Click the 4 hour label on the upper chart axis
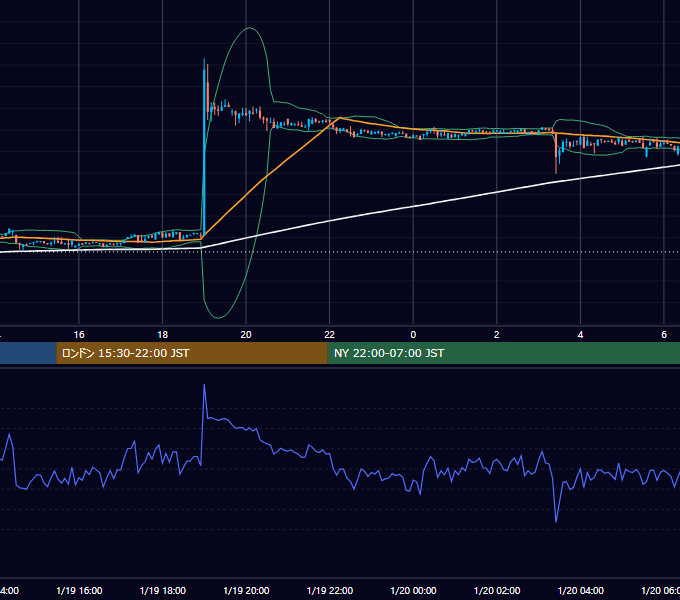The image size is (680, 600). 580,335
